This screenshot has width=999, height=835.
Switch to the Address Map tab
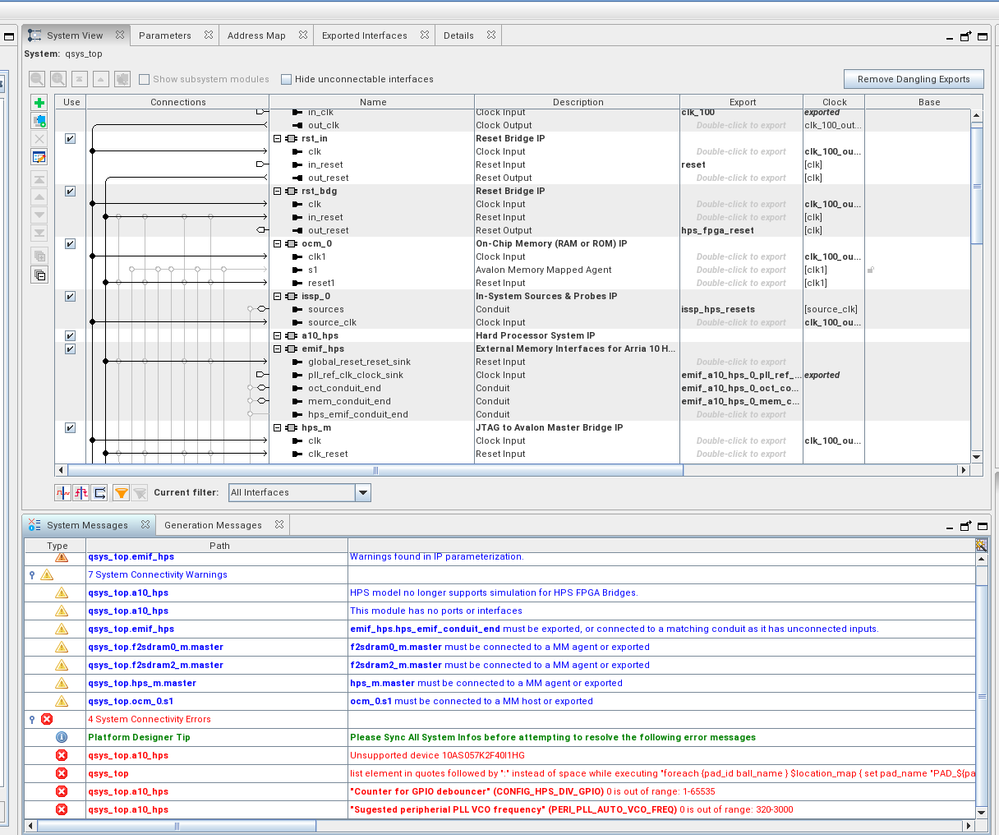point(256,35)
